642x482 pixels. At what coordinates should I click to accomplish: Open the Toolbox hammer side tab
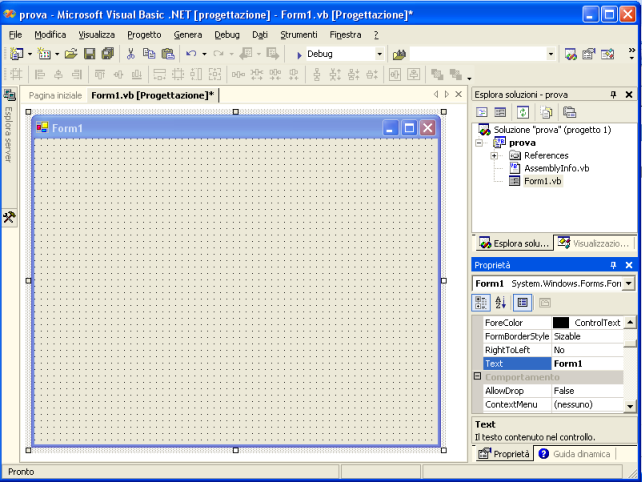coord(9,217)
